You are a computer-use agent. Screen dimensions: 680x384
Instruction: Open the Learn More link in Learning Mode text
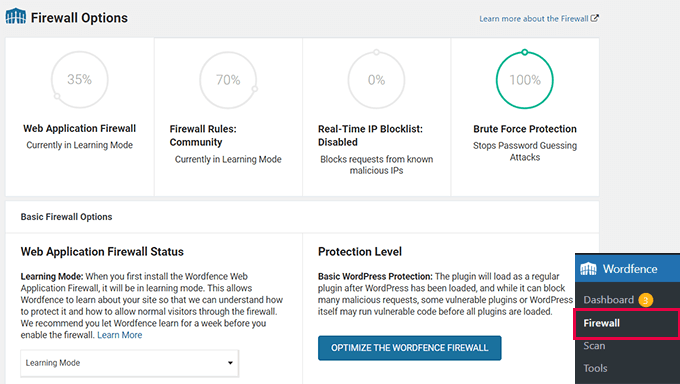[120, 335]
